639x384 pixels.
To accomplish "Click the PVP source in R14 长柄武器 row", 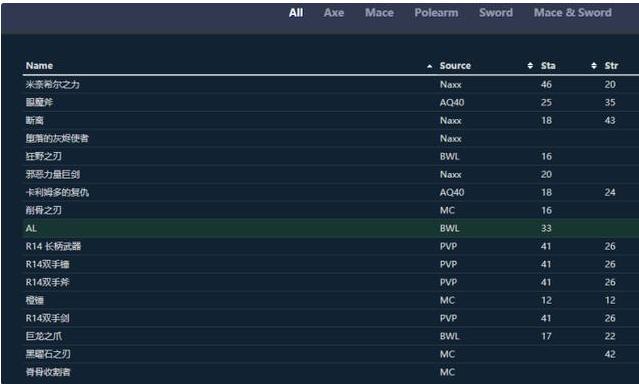I will tap(448, 246).
